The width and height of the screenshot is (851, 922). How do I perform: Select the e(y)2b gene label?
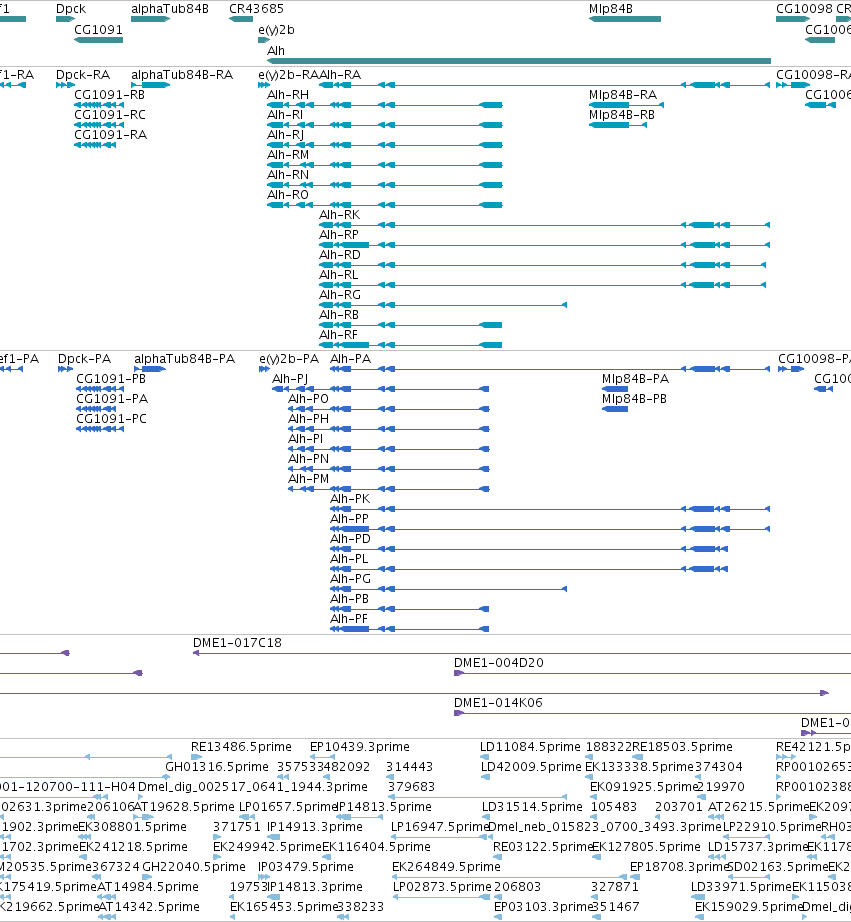(276, 29)
